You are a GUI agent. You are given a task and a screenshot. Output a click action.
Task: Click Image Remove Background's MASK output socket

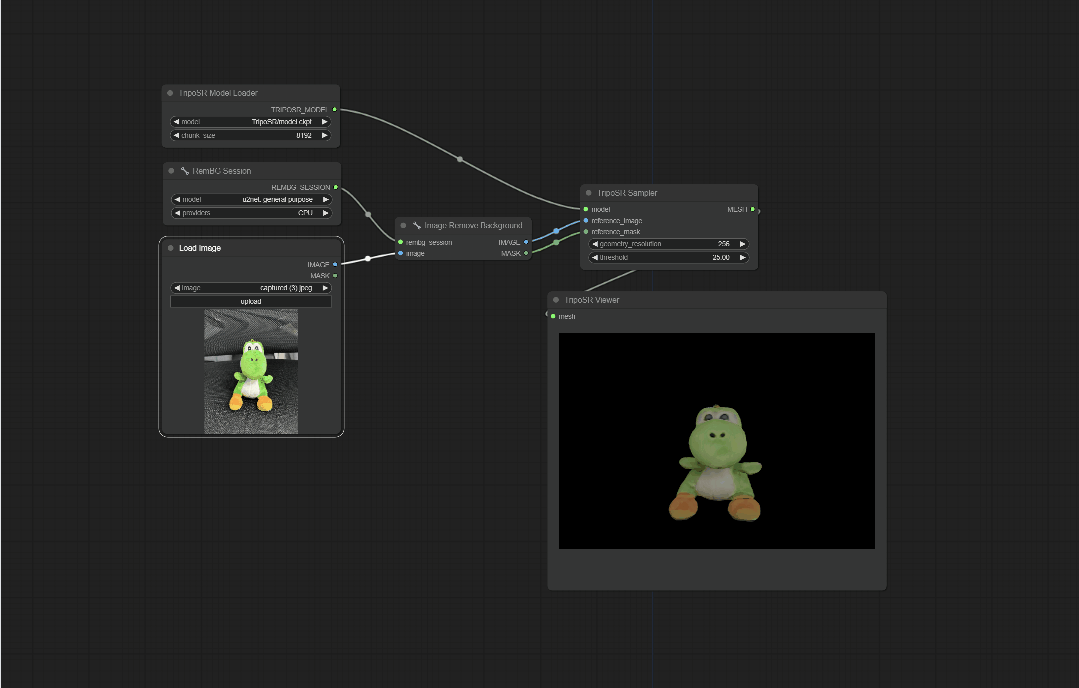[526, 253]
